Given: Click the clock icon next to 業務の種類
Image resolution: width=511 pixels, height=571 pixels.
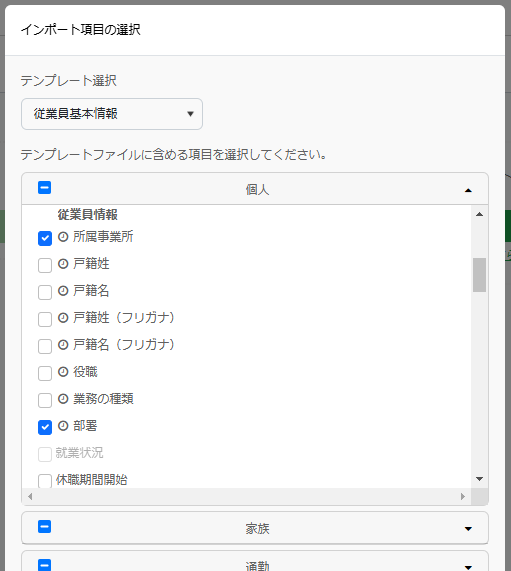Looking at the screenshot, I should coord(63,399).
